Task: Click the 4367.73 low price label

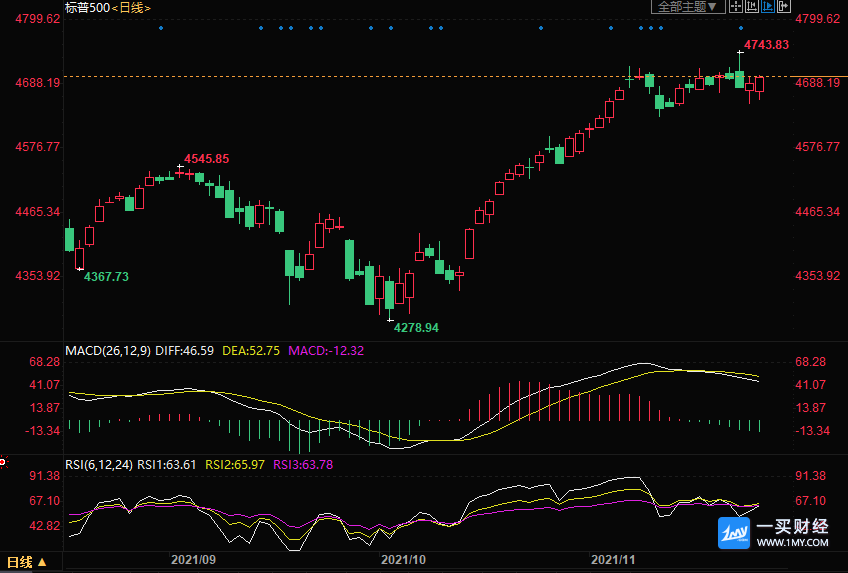Action: (107, 277)
